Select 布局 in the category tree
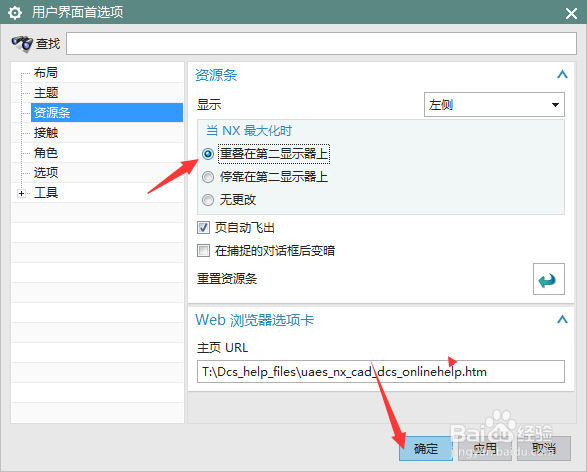 click(46, 72)
